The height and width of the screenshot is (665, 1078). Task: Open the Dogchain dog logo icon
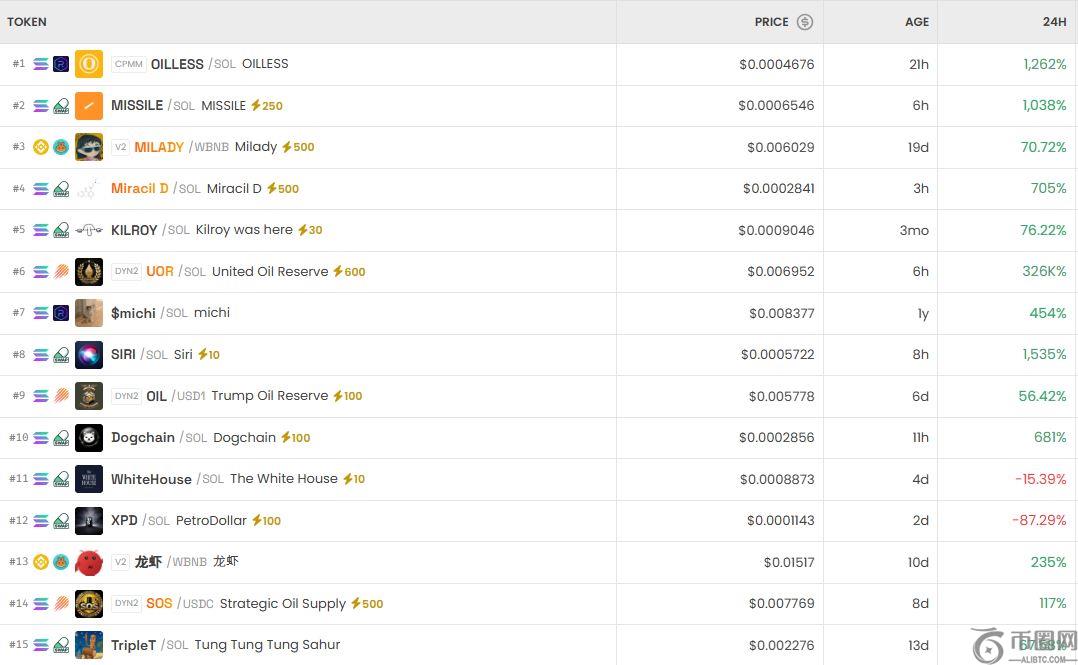(89, 437)
